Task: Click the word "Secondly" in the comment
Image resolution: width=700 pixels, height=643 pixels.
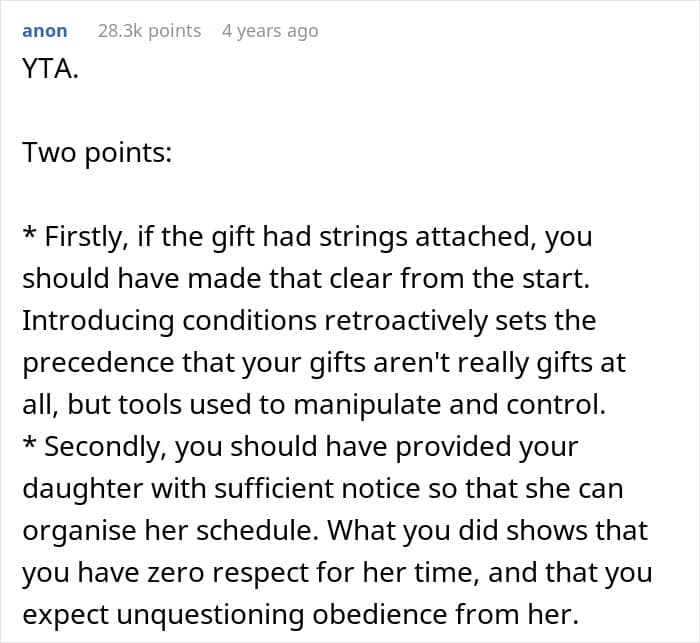Action: pos(109,447)
